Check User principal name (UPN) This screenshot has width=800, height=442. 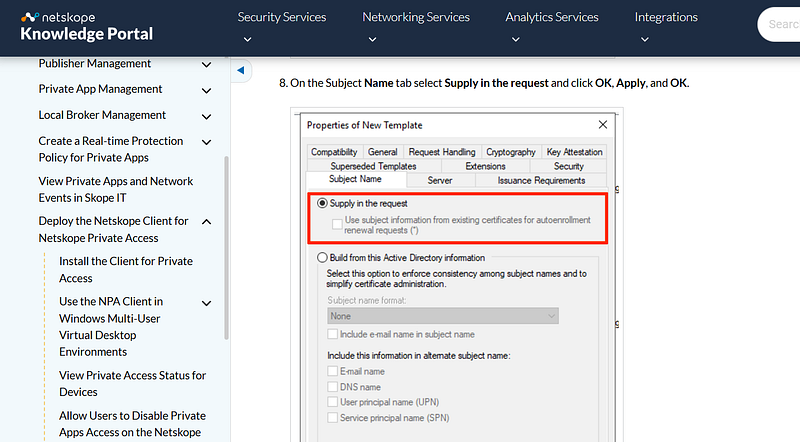pos(333,402)
